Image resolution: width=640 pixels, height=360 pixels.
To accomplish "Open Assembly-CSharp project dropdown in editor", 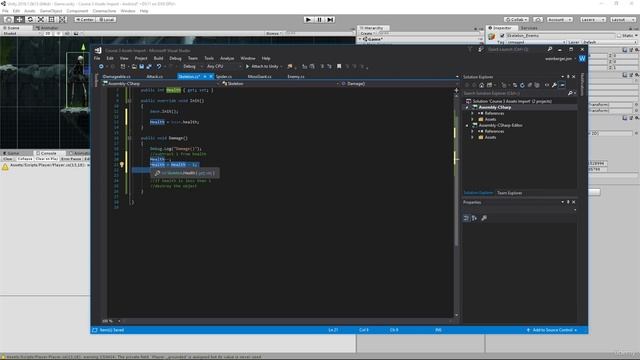I will click(x=160, y=83).
